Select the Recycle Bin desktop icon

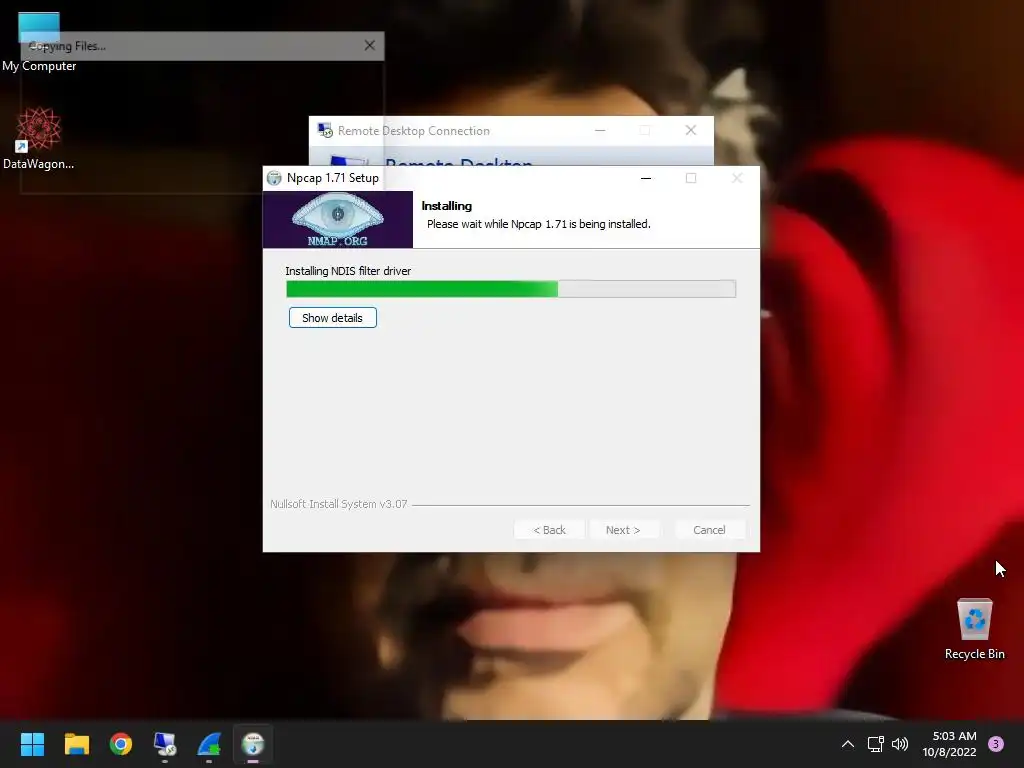coord(974,630)
